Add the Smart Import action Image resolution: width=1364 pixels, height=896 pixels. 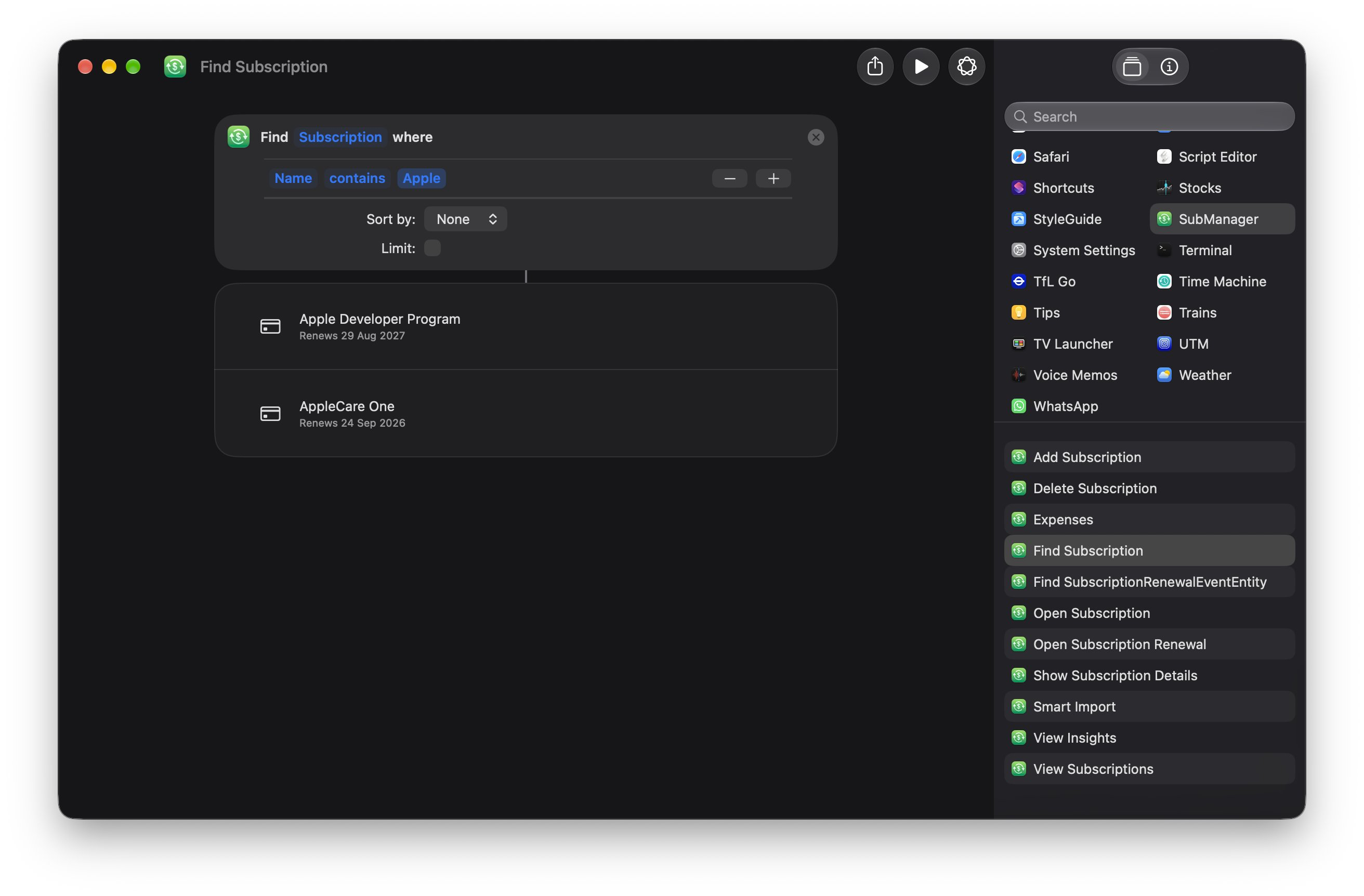click(1149, 707)
